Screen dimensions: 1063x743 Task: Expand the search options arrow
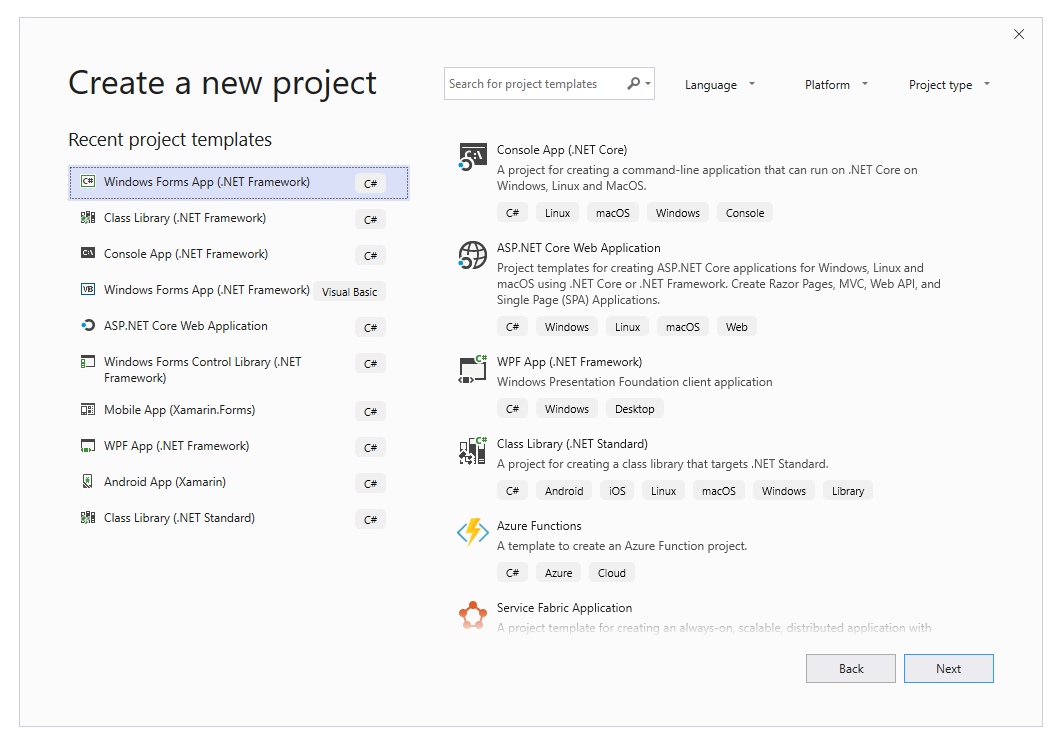(648, 83)
